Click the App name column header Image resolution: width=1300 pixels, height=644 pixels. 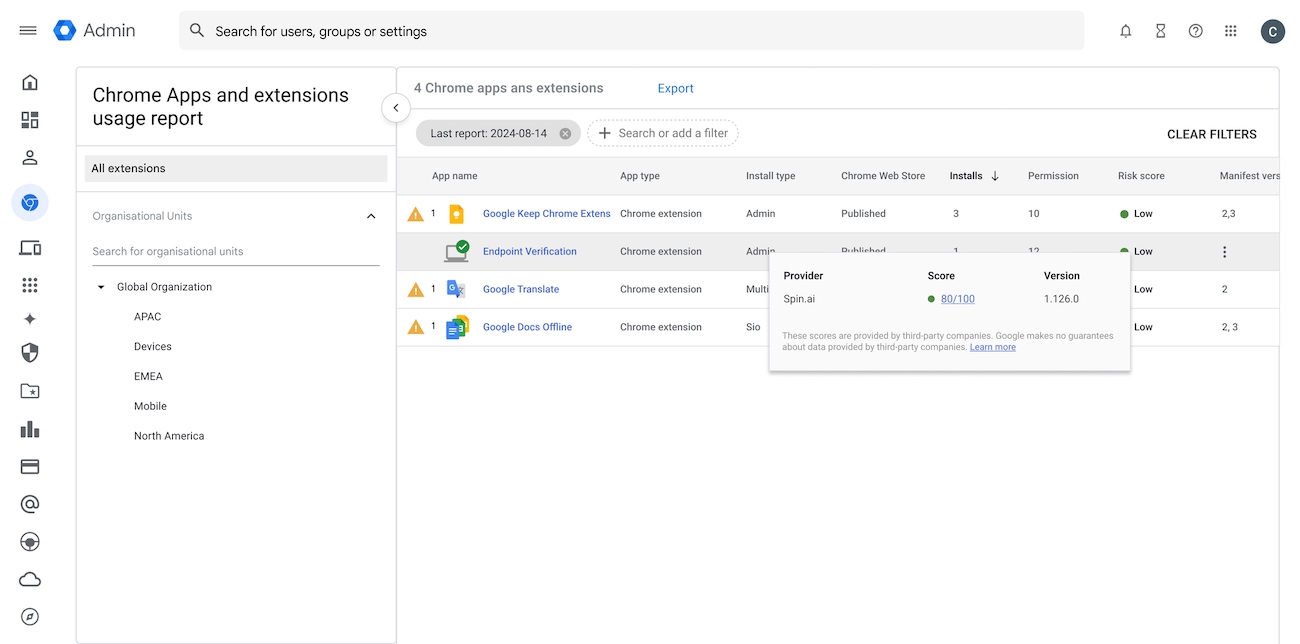coord(455,176)
